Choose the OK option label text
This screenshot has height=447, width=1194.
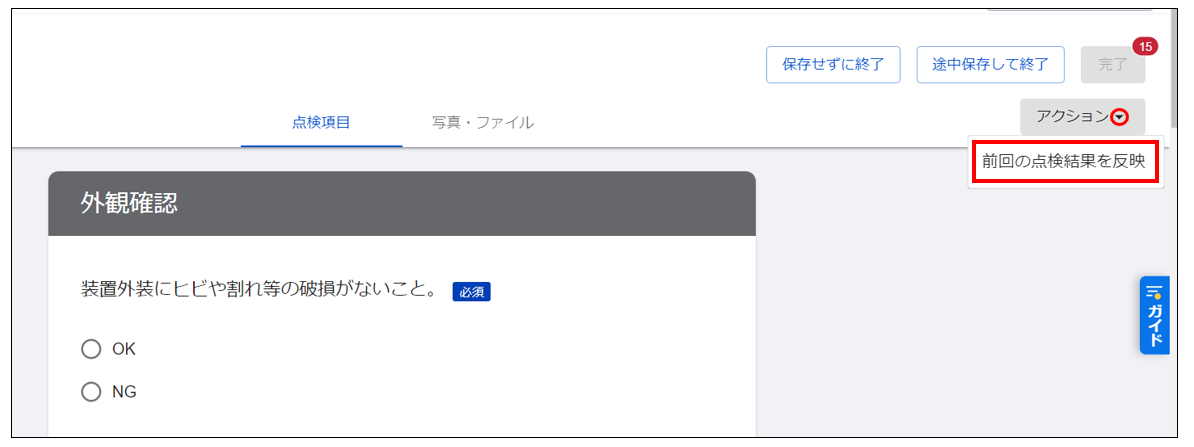pos(123,349)
